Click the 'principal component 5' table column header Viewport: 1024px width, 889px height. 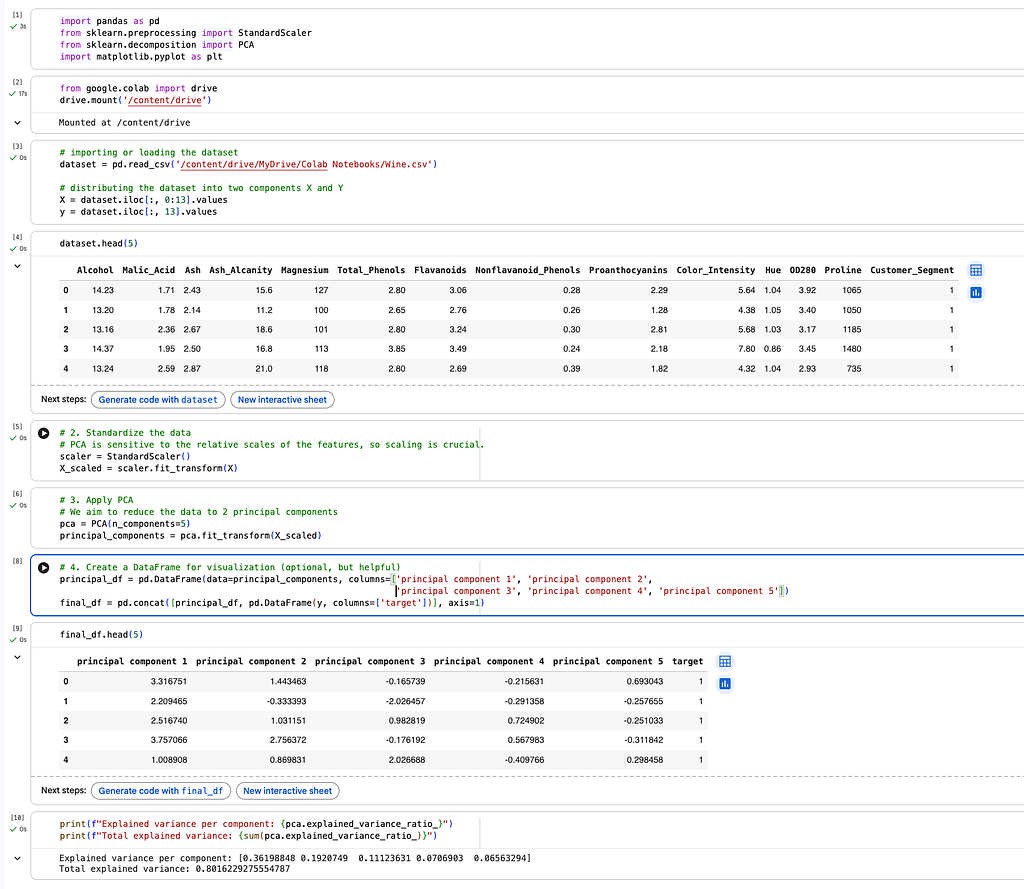point(608,662)
